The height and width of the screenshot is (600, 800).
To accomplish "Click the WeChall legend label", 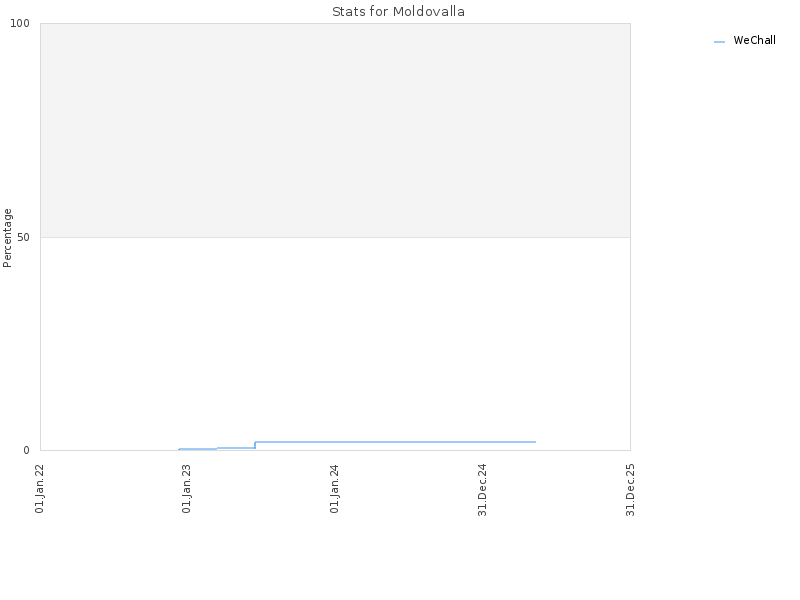I will [754, 40].
